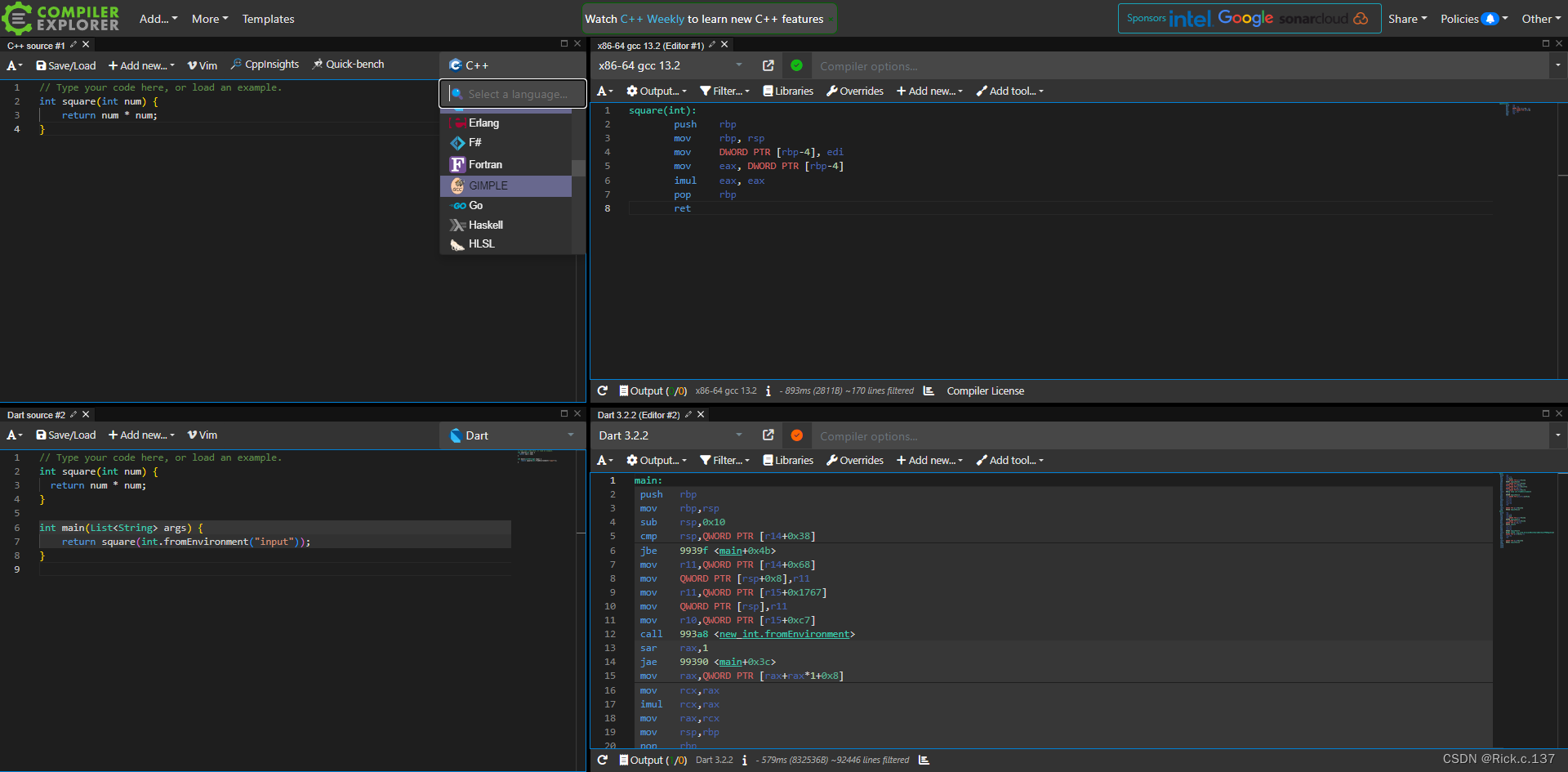Open the Filter... dropdown in the Dart compiler panel
The width and height of the screenshot is (1568, 772).
(724, 460)
